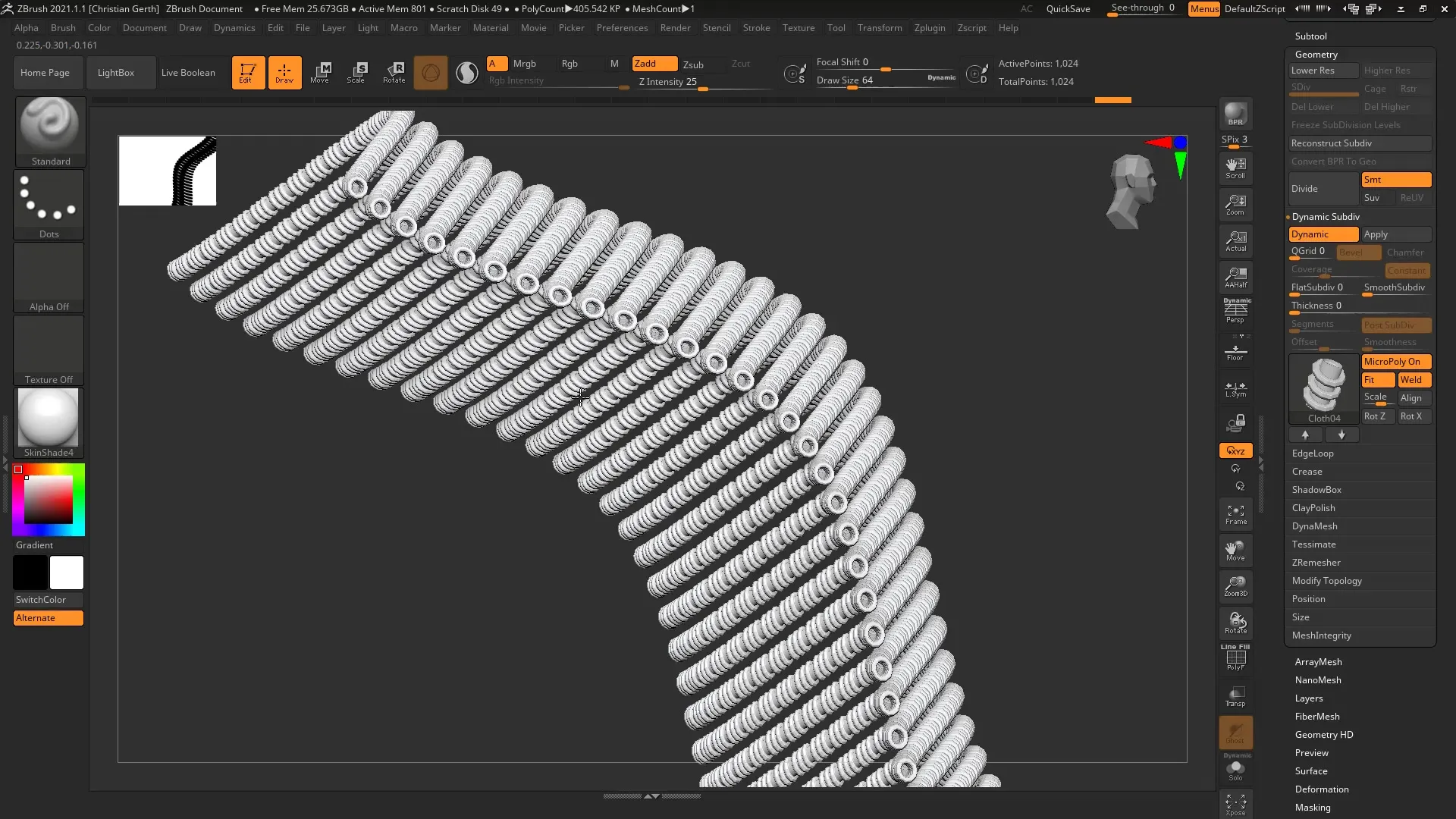Apply dynamic subdivision with Apply

(x=1396, y=234)
